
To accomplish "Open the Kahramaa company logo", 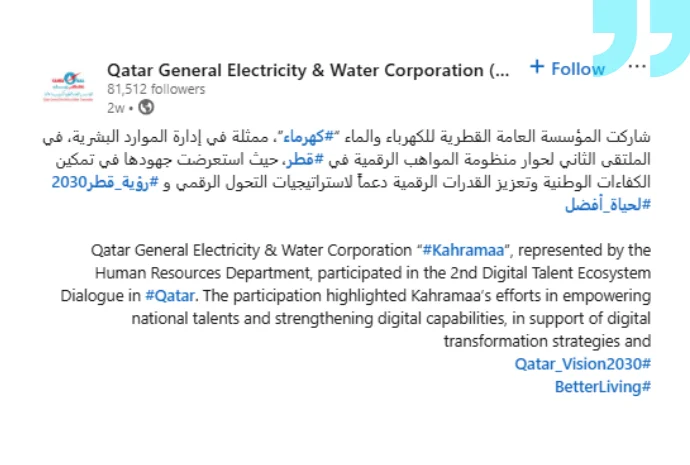I will [x=67, y=88].
